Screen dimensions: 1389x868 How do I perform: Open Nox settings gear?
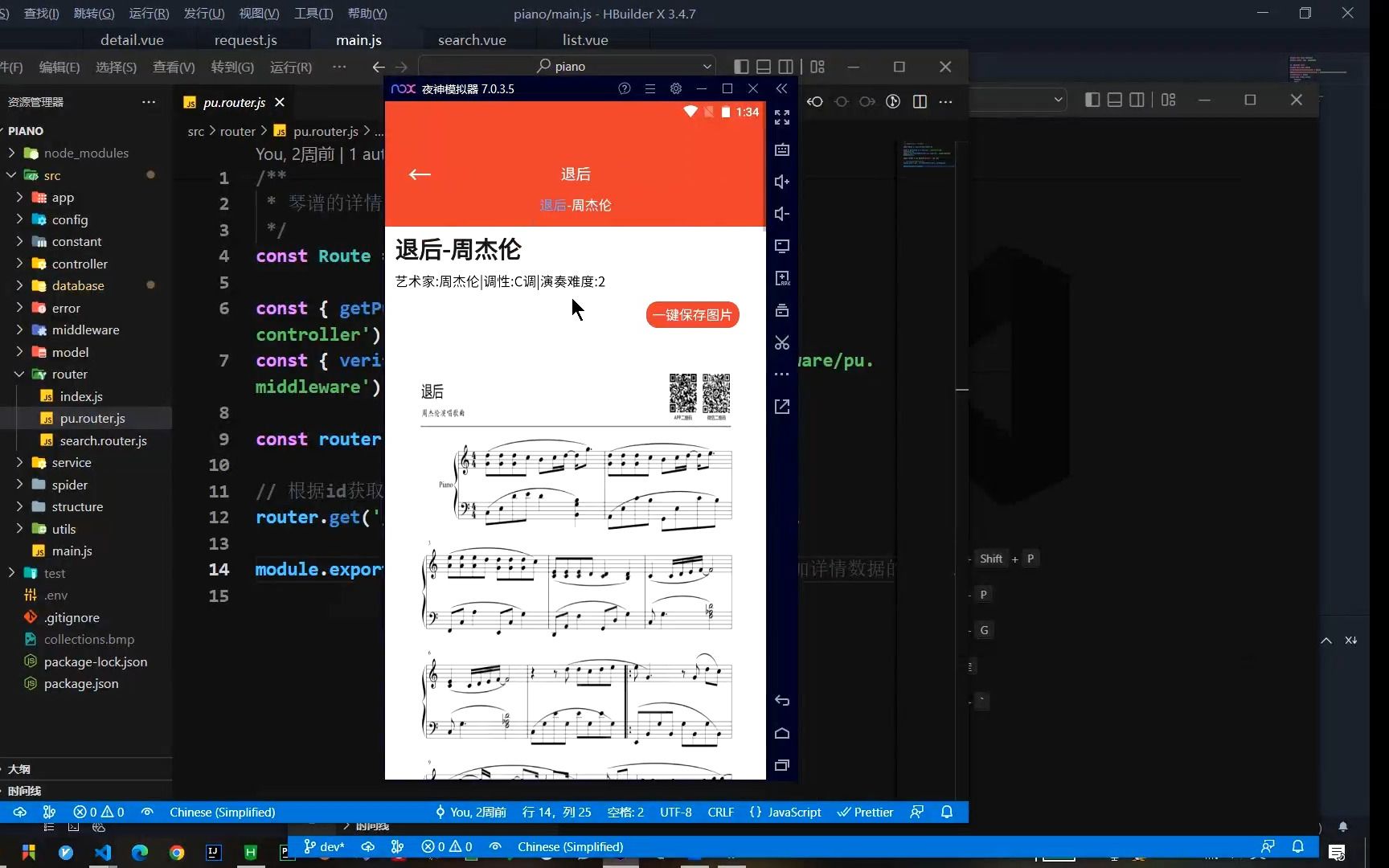click(676, 89)
